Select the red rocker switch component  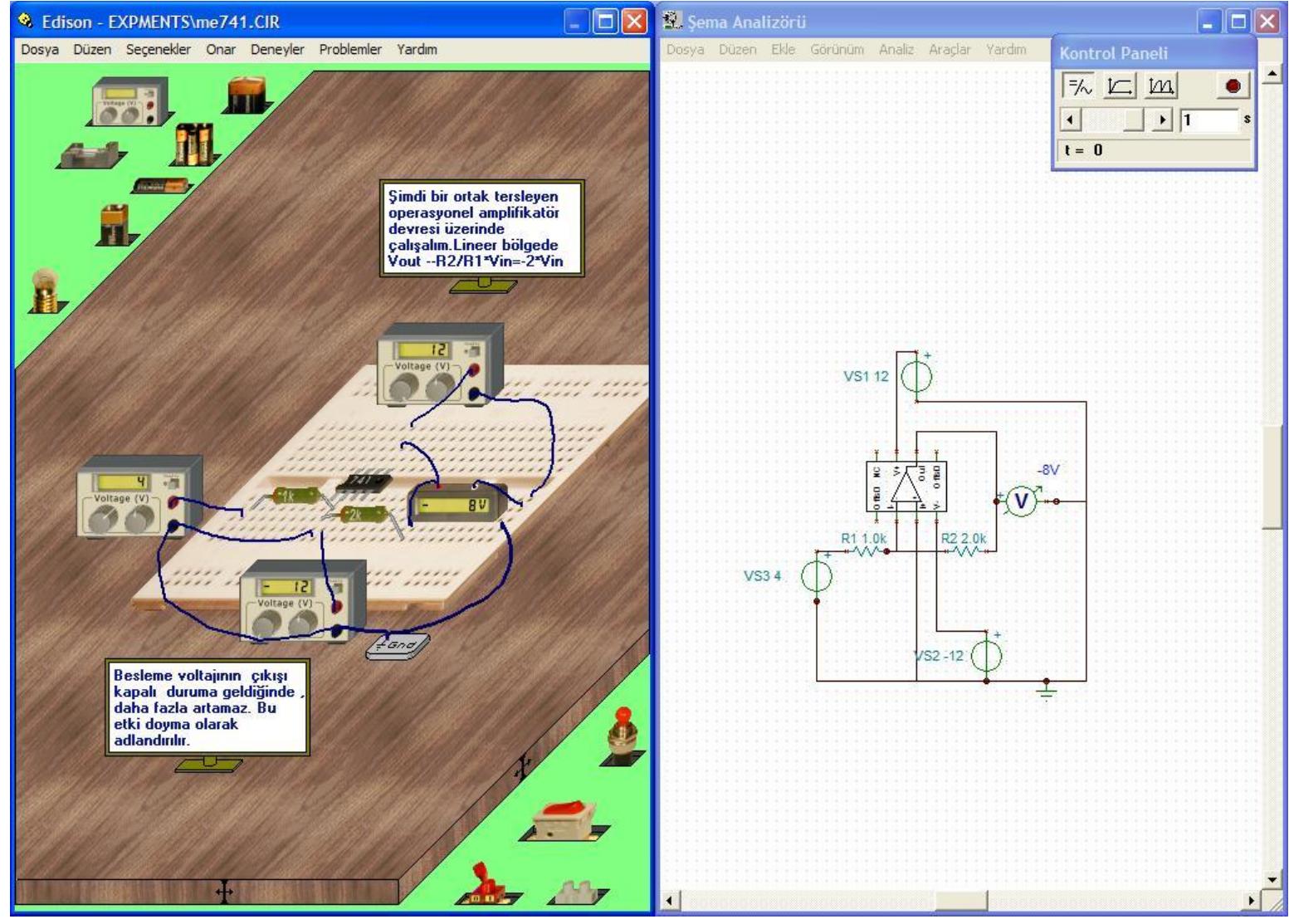(566, 821)
